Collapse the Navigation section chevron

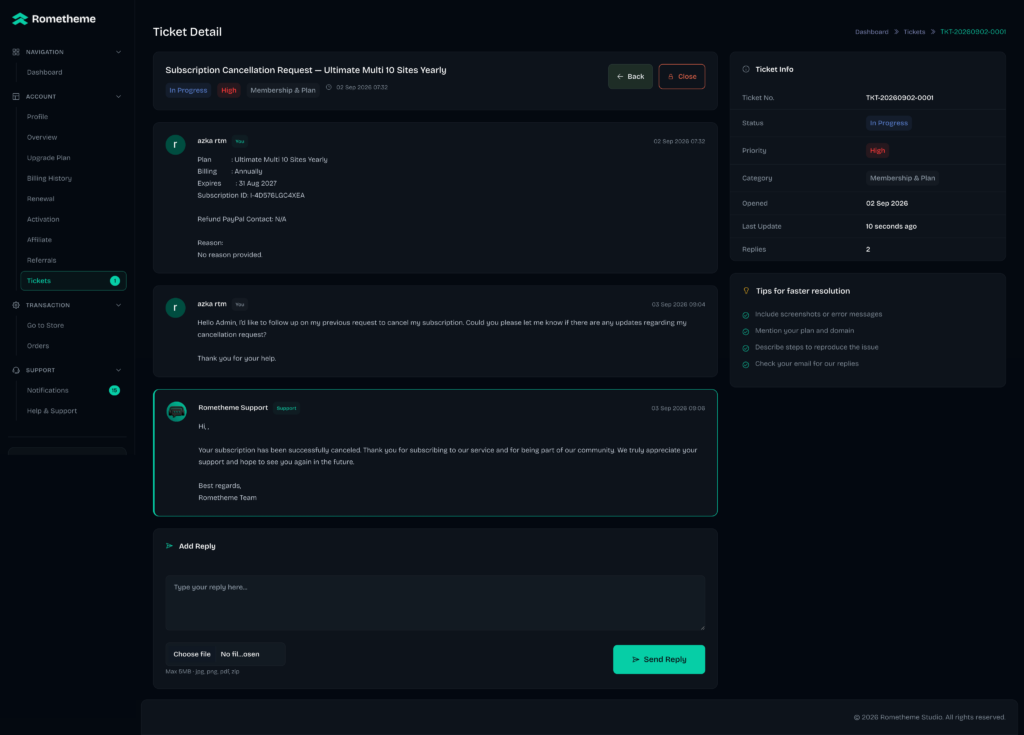(118, 52)
